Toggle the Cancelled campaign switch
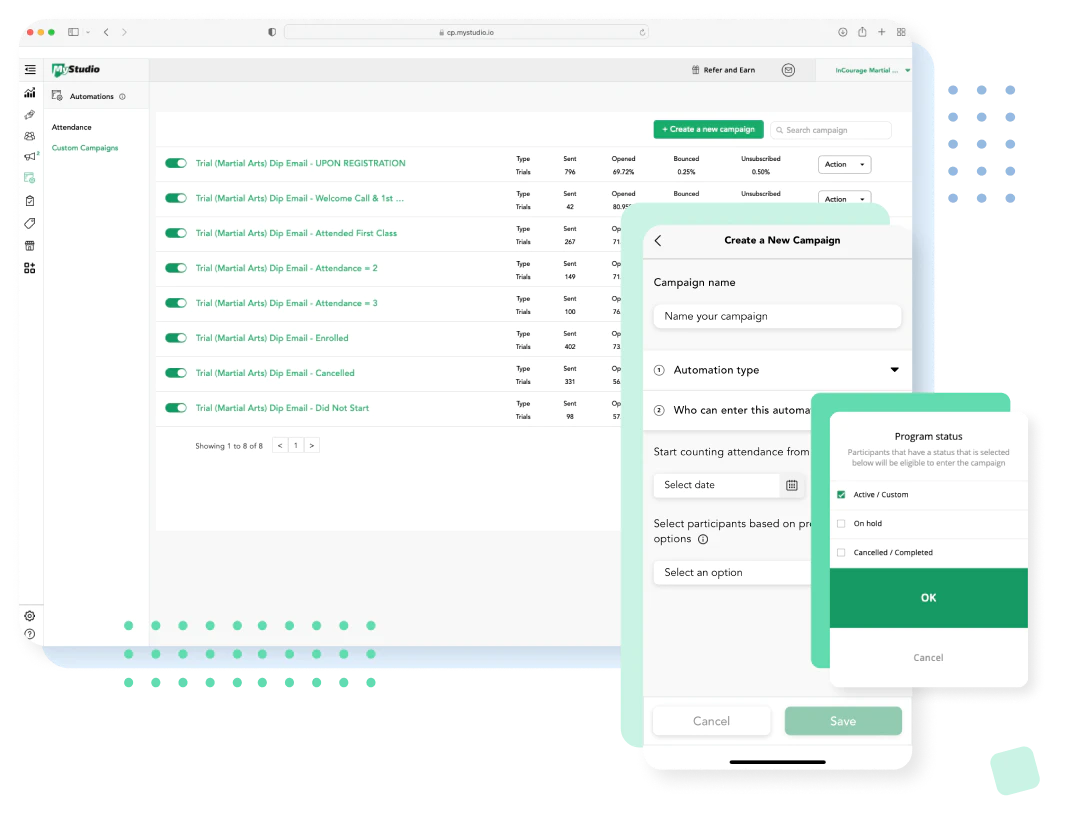This screenshot has height=814, width=1066. coord(176,373)
